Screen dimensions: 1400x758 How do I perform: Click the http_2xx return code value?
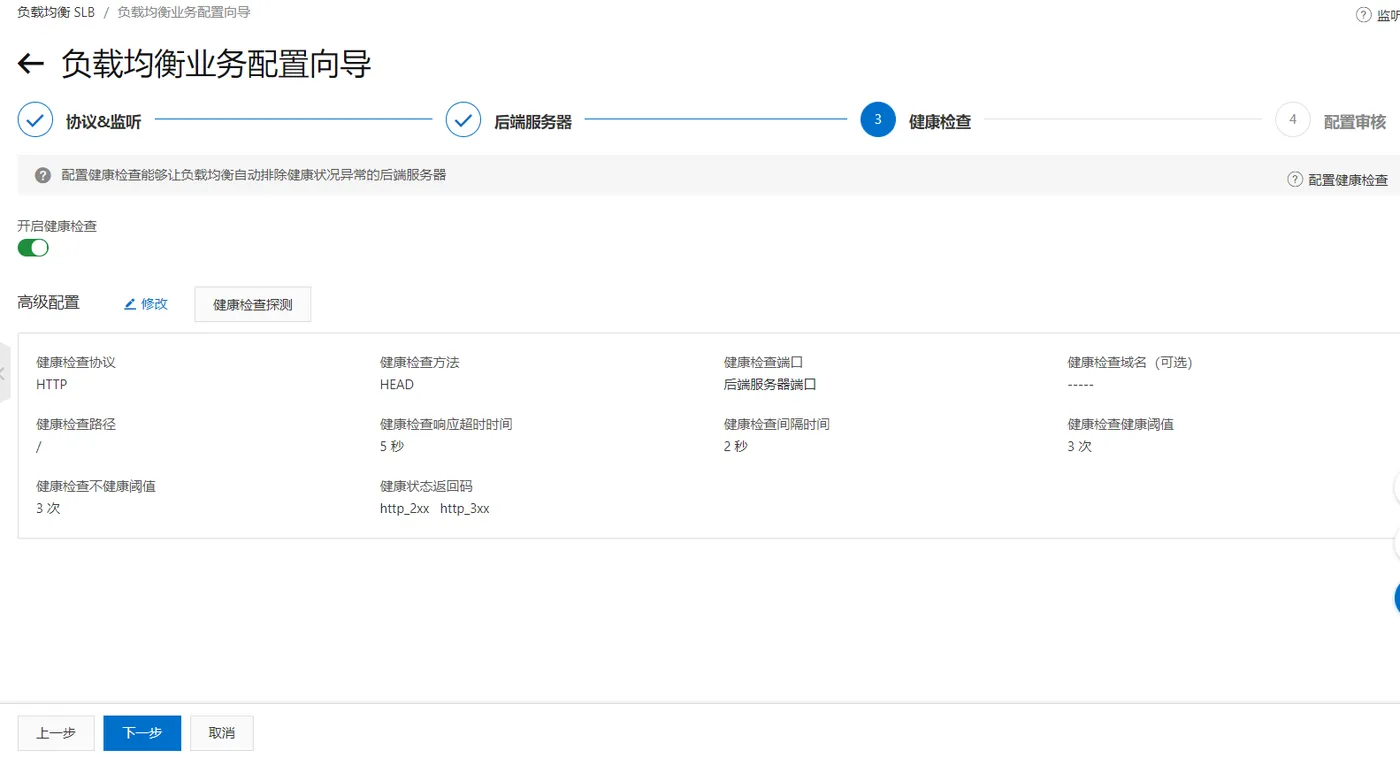[x=405, y=509]
